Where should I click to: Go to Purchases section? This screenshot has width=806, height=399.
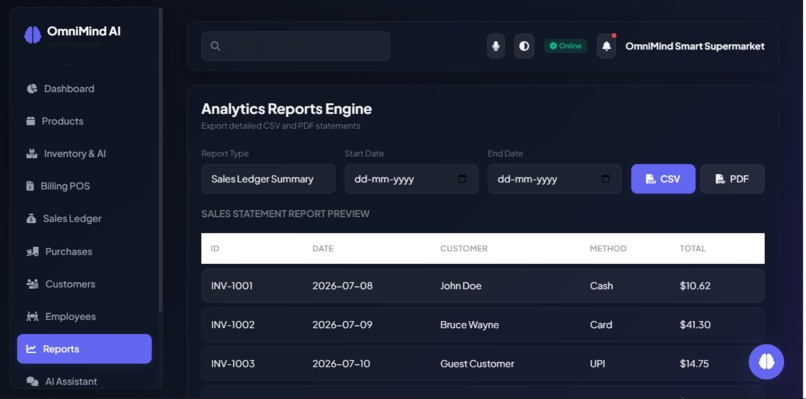(x=84, y=251)
